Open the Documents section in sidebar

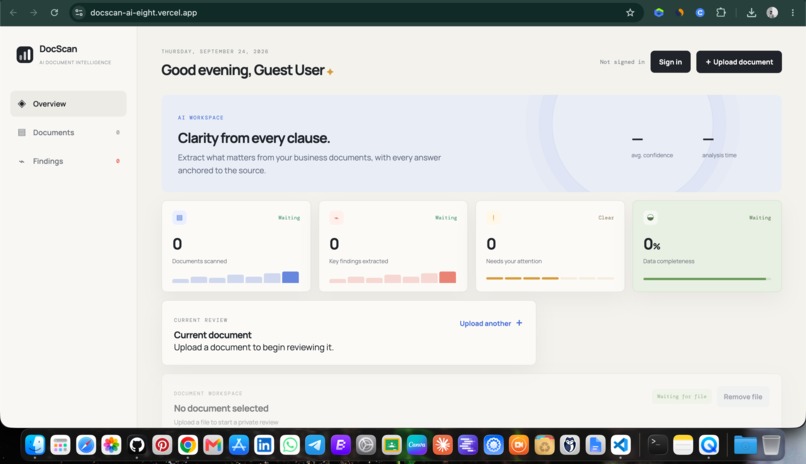tap(68, 133)
